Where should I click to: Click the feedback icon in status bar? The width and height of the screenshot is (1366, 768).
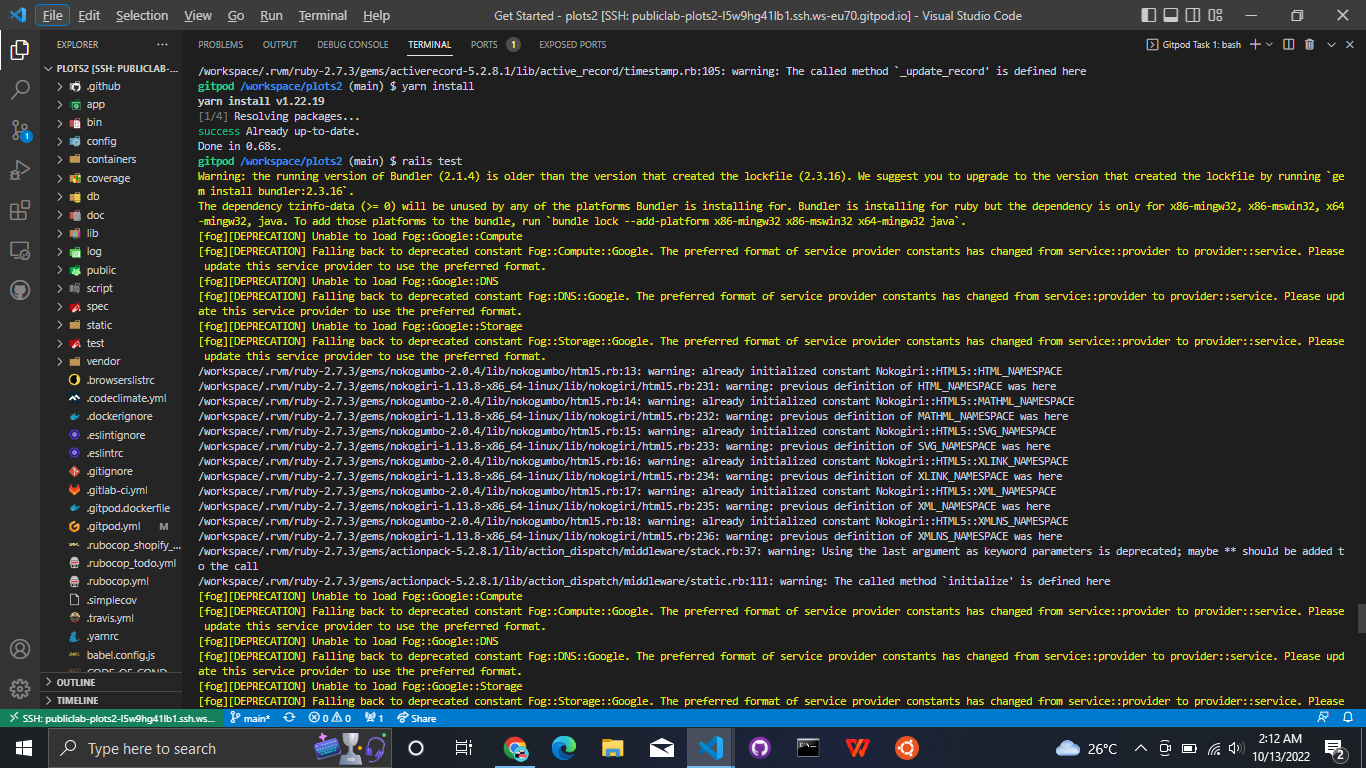[1322, 718]
